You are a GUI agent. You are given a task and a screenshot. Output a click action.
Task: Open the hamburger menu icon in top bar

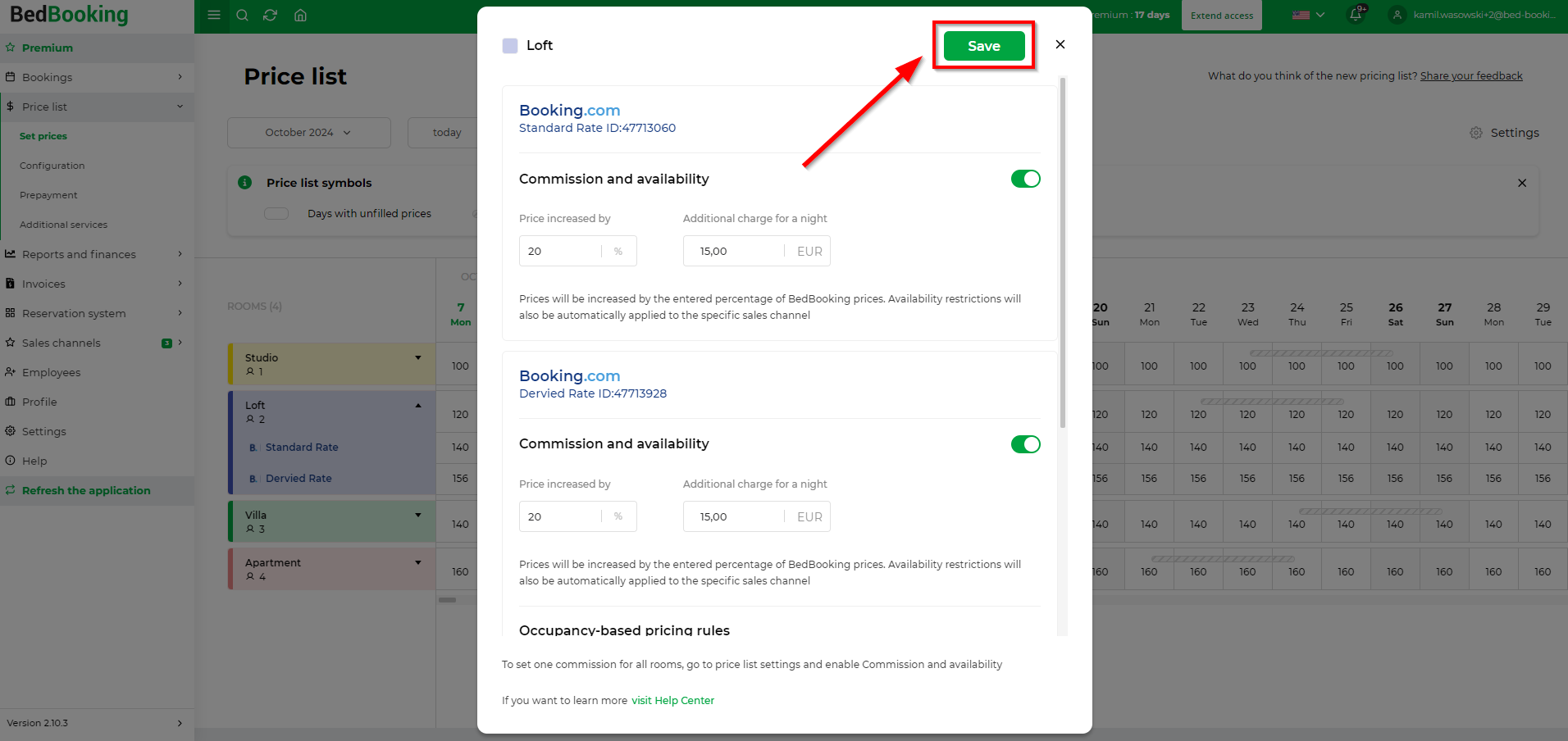[x=214, y=15]
